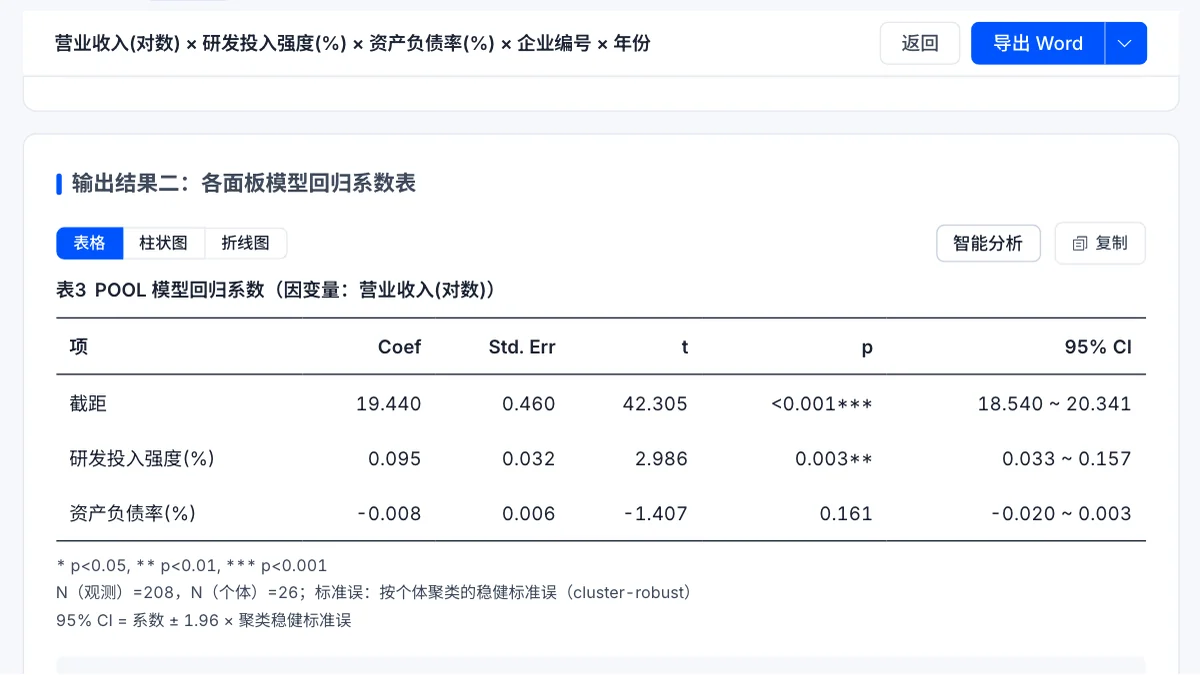Select the 研发投入强度(%) row label
Image resolution: width=1200 pixels, height=675 pixels.
click(142, 458)
